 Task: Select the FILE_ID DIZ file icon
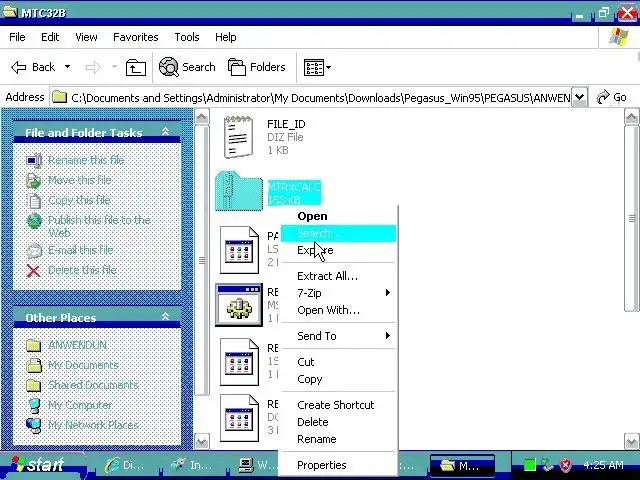pyautogui.click(x=238, y=137)
